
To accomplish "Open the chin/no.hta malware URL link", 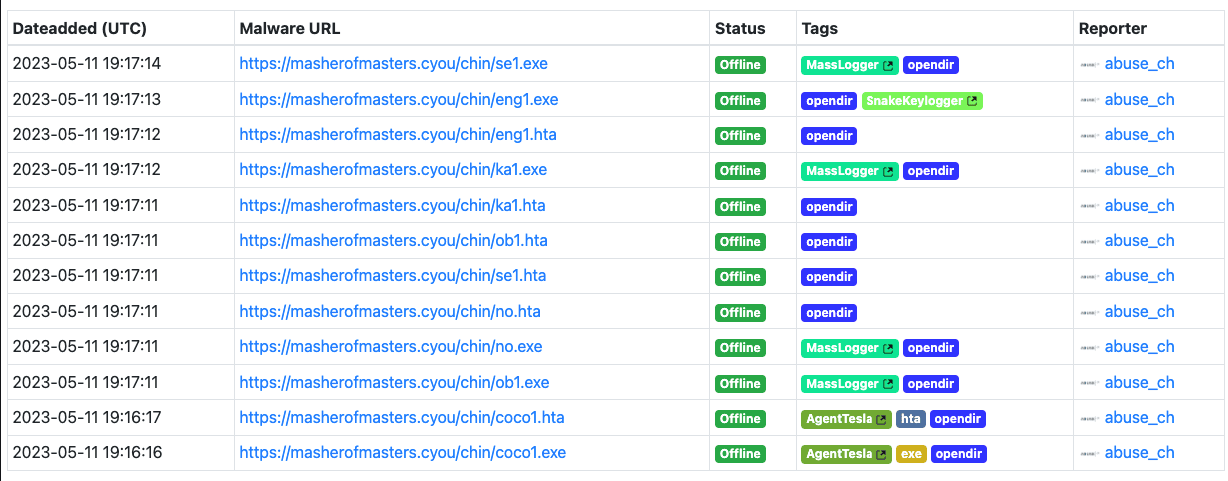I will coord(390,312).
